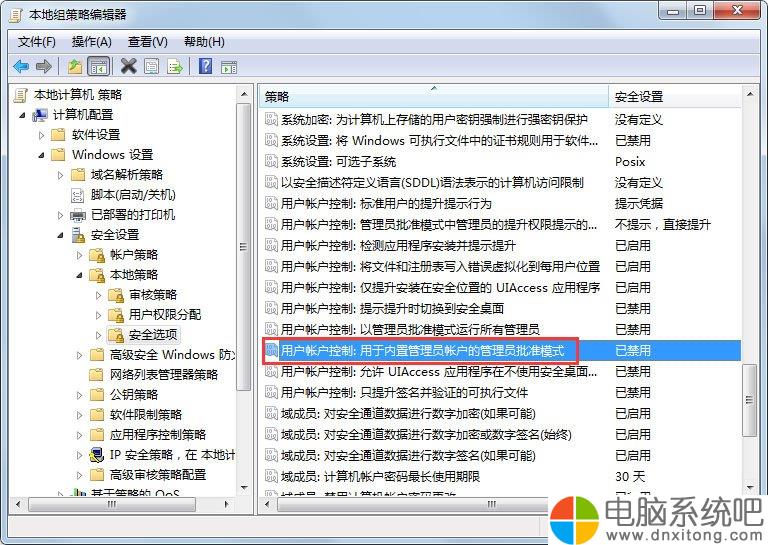Image resolution: width=768 pixels, height=545 pixels.
Task: Click the 审核策略 folder icon
Action: click(x=116, y=295)
